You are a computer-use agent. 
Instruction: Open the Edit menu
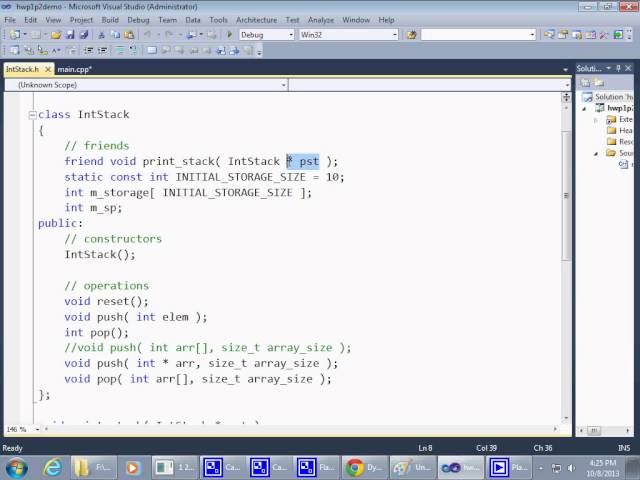pos(30,20)
